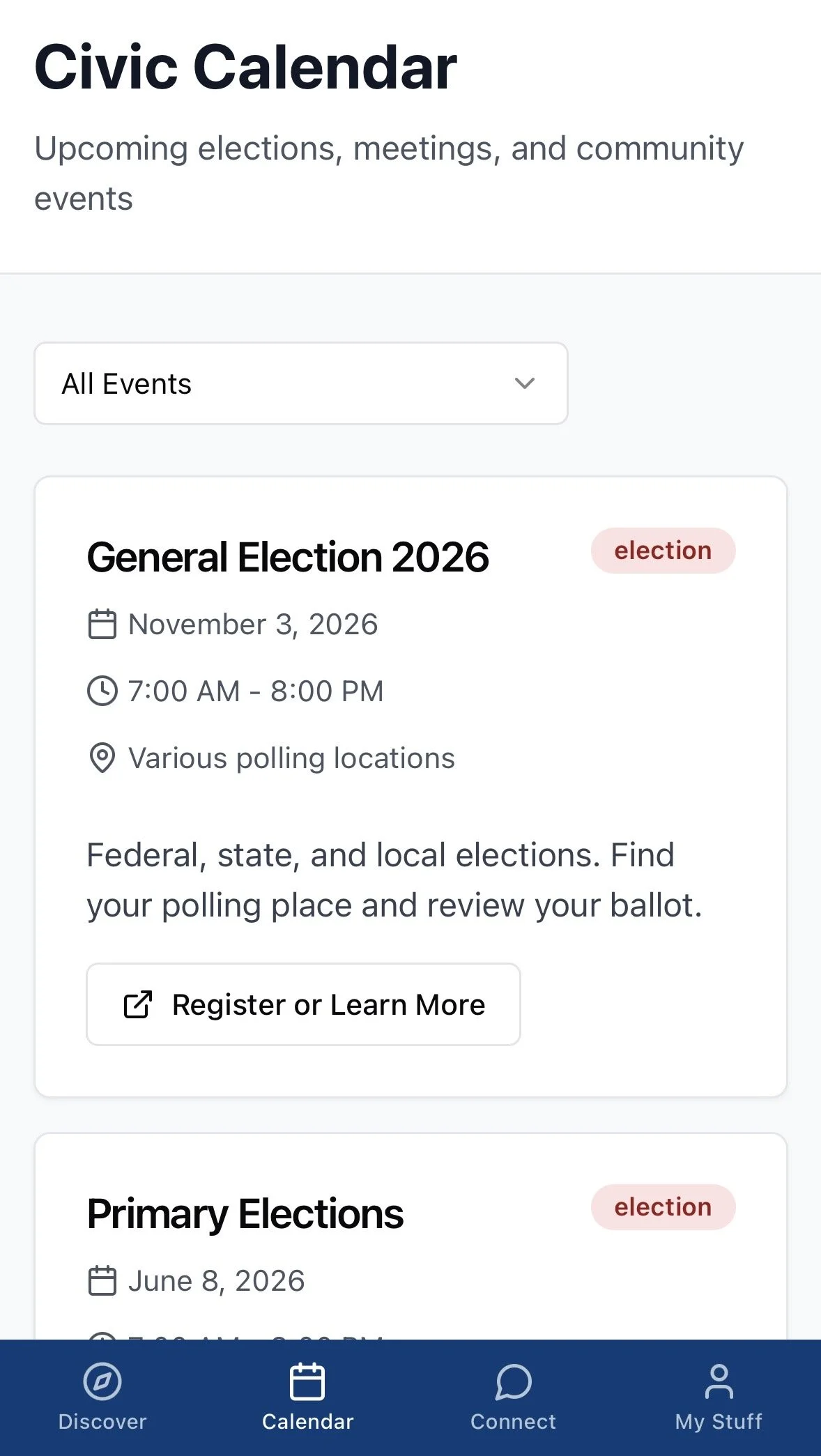821x1456 pixels.
Task: Go to the Connect tab label
Action: click(513, 1422)
